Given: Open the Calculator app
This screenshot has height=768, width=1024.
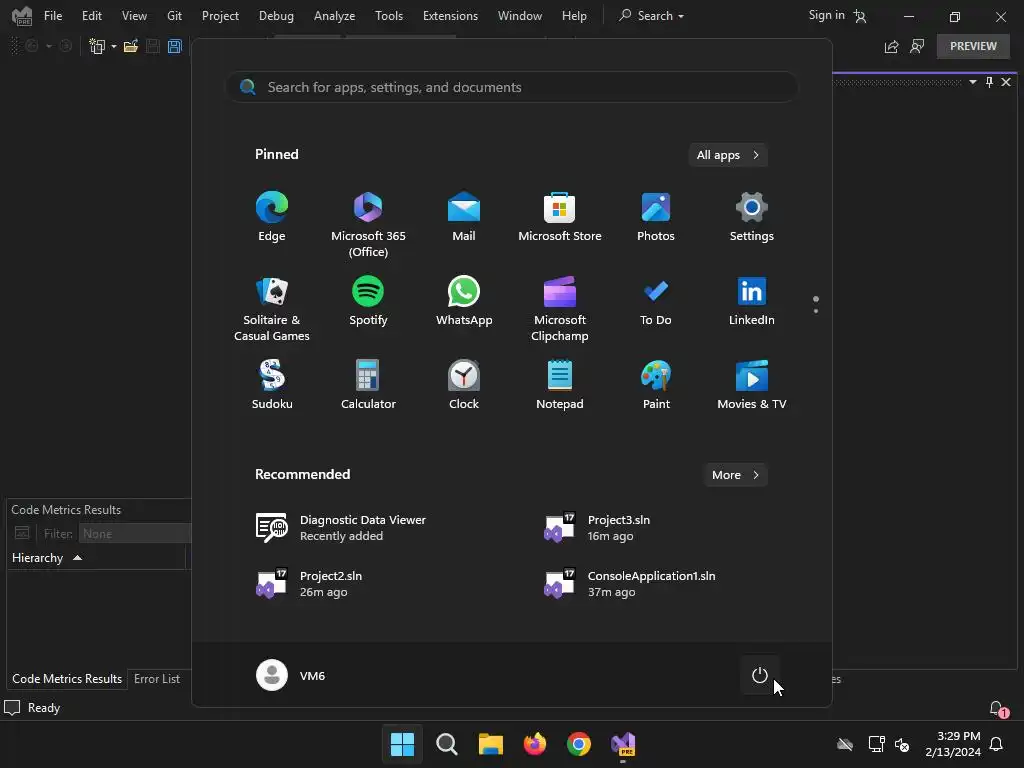Looking at the screenshot, I should 368,385.
